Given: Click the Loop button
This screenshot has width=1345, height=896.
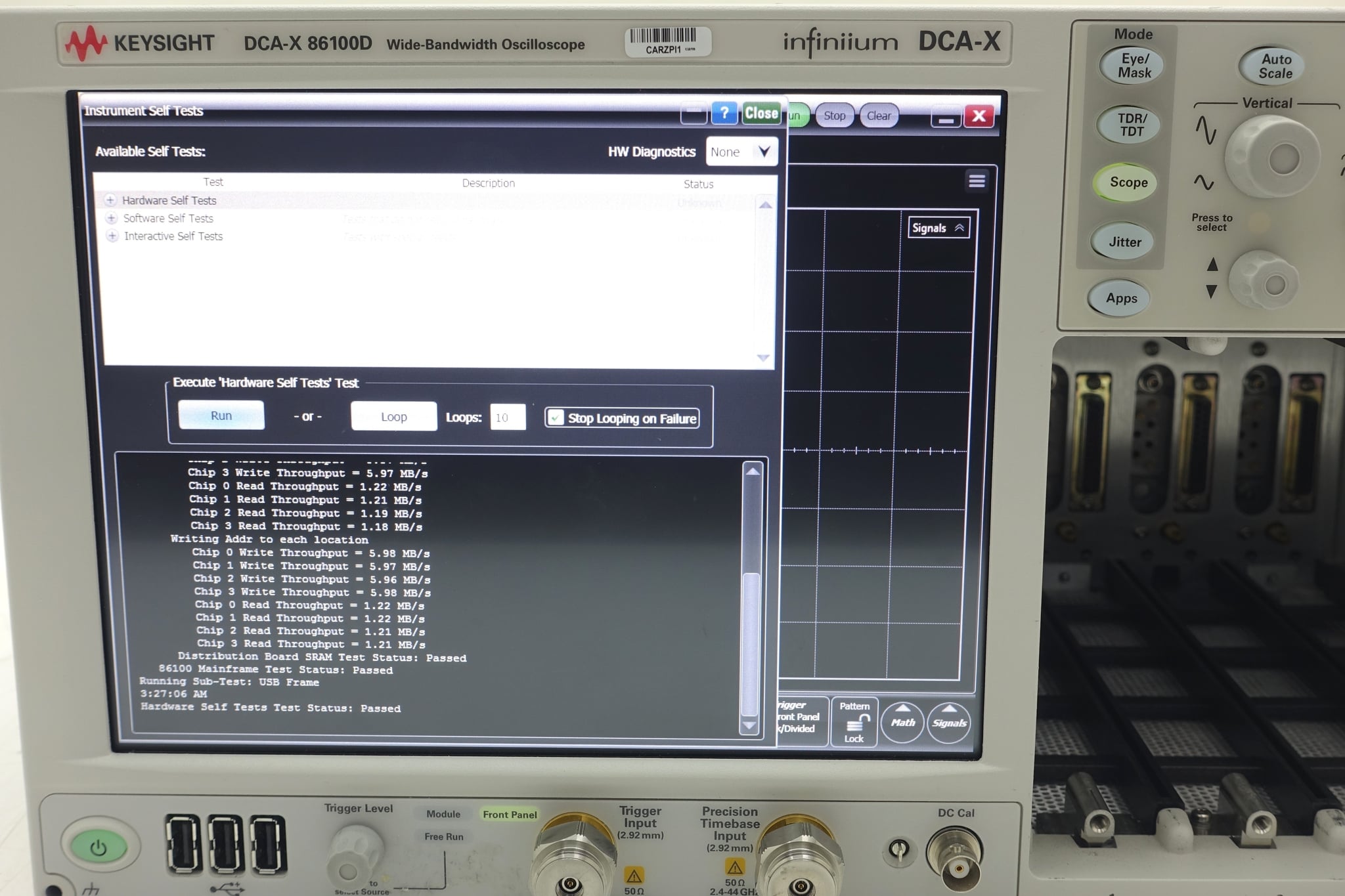Looking at the screenshot, I should tap(393, 416).
